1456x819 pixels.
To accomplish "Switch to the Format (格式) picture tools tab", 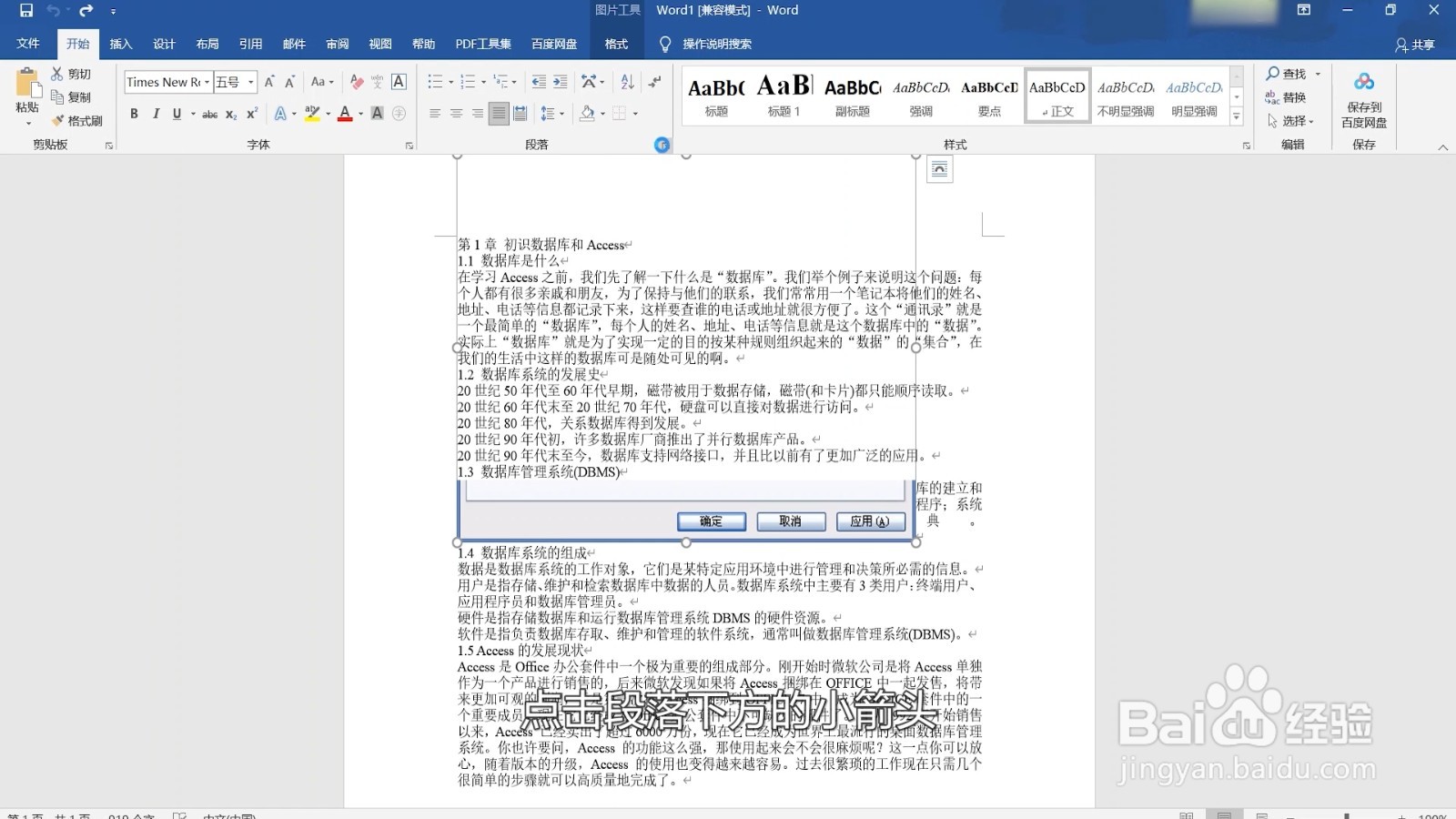I will [x=616, y=44].
